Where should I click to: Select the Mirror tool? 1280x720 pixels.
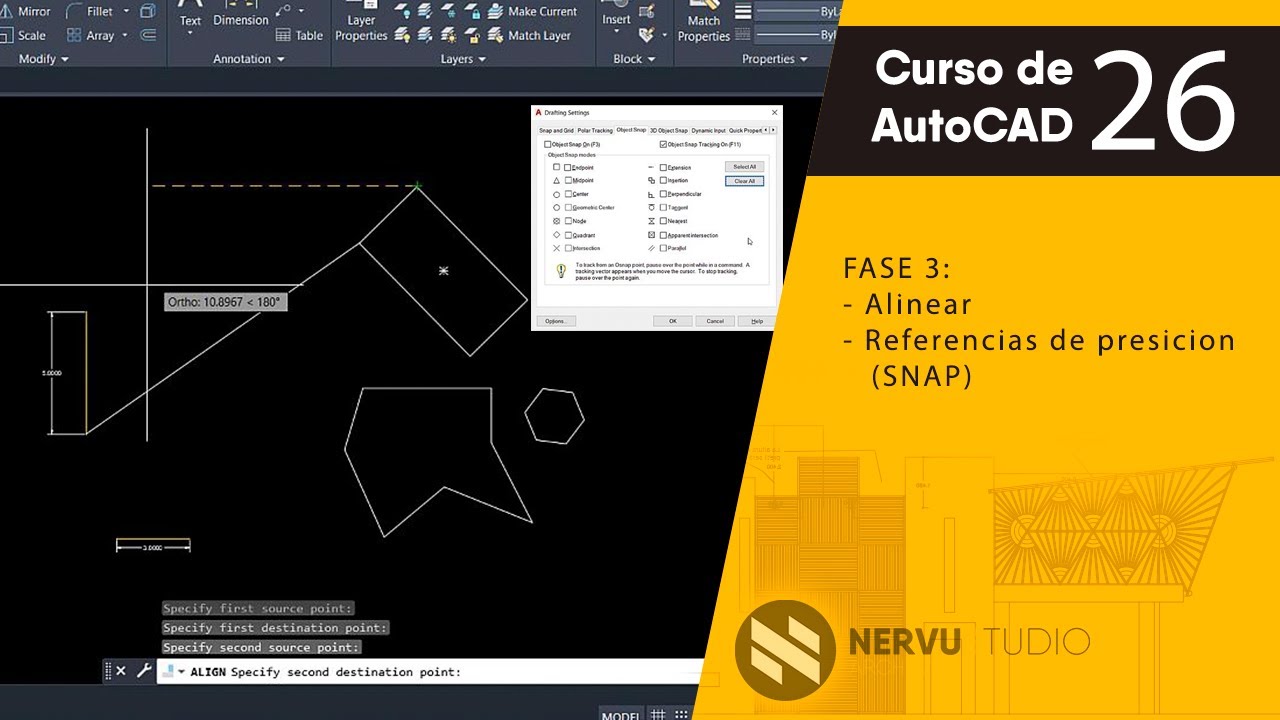[x=26, y=11]
